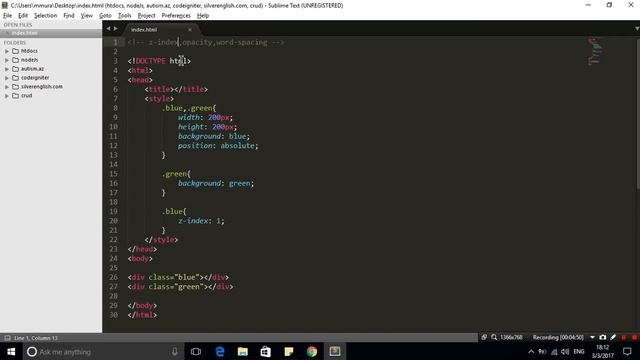The width and height of the screenshot is (640, 360).
Task: Select the recorder pencil draw tool
Action: 613,338
